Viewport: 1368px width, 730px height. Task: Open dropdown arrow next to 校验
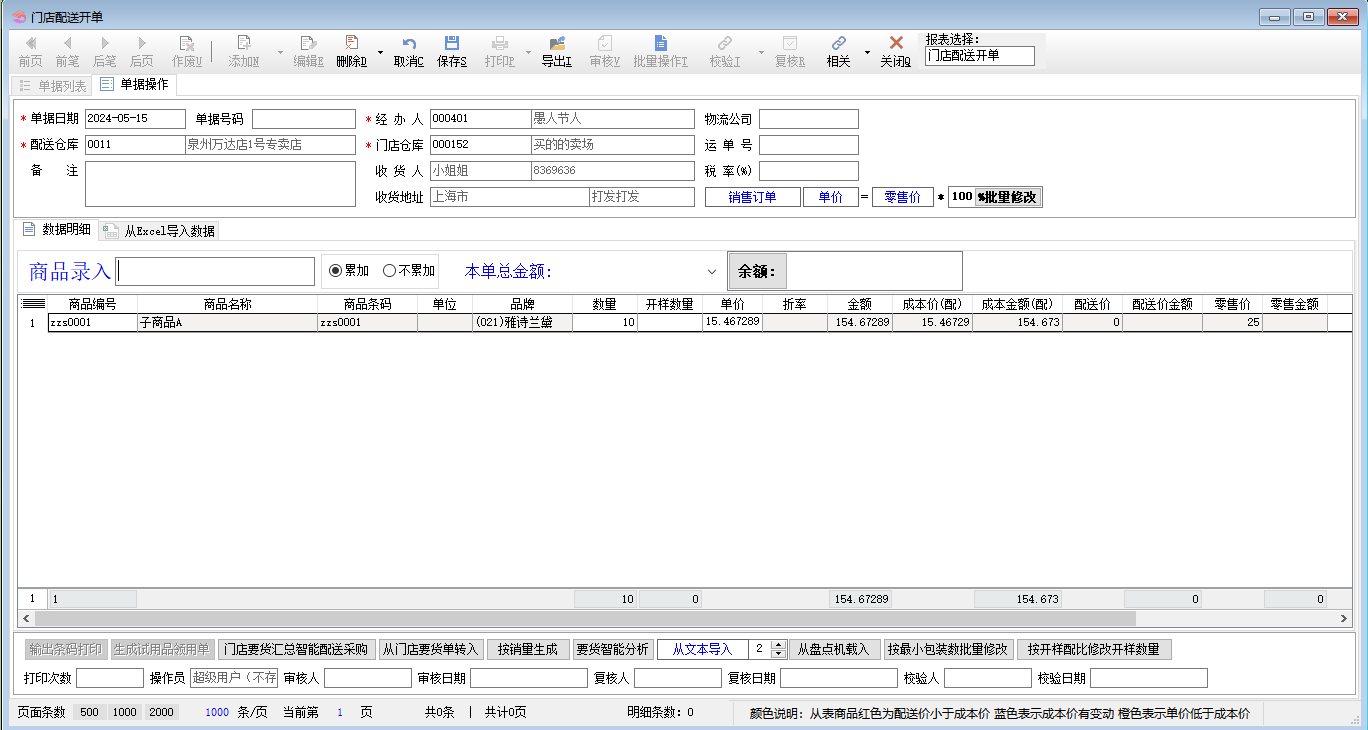pos(761,51)
